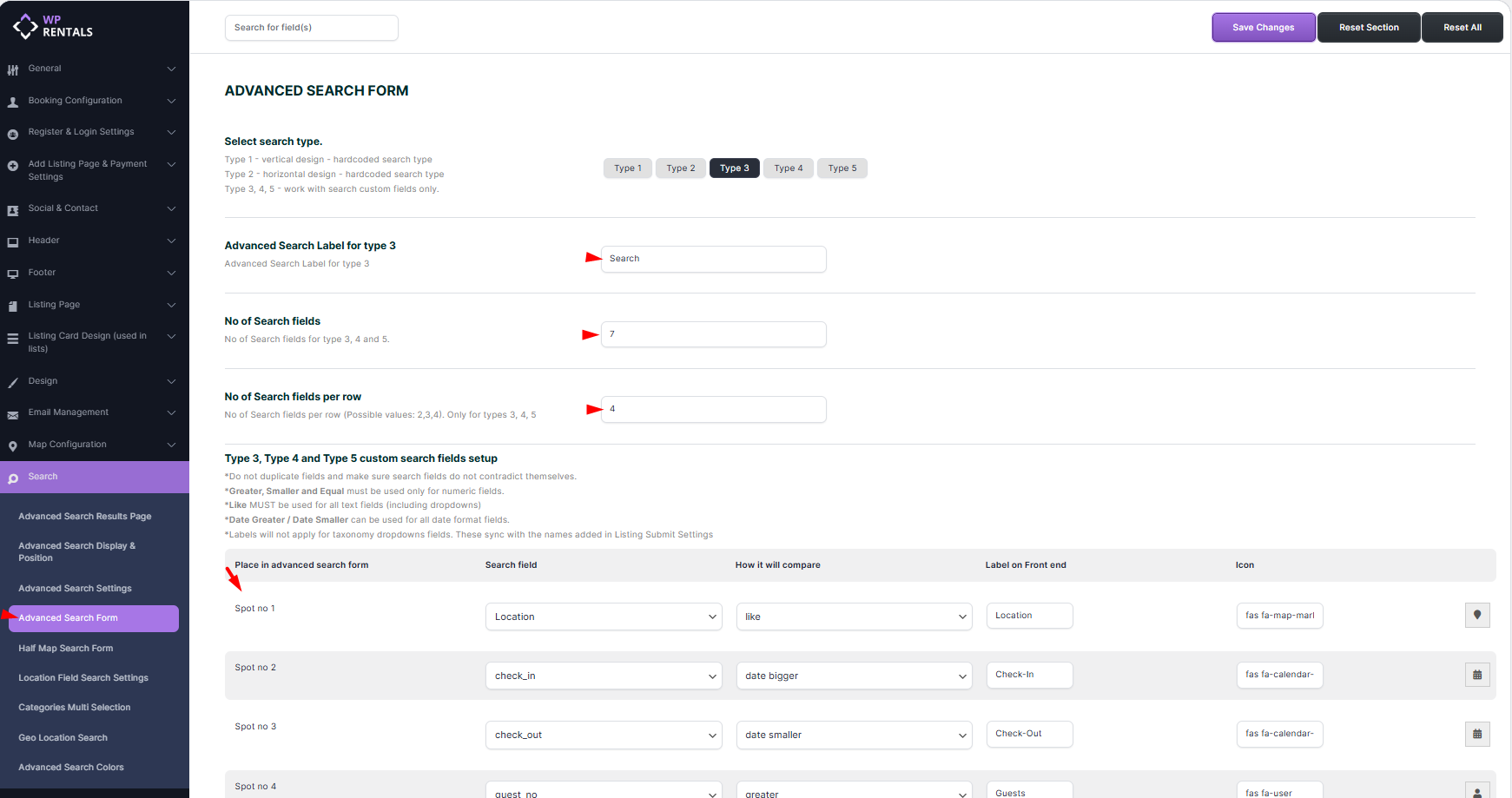Click the calendar icon in Spot no 3 row
Screen dimensions: 1512x798
pos(1476,734)
